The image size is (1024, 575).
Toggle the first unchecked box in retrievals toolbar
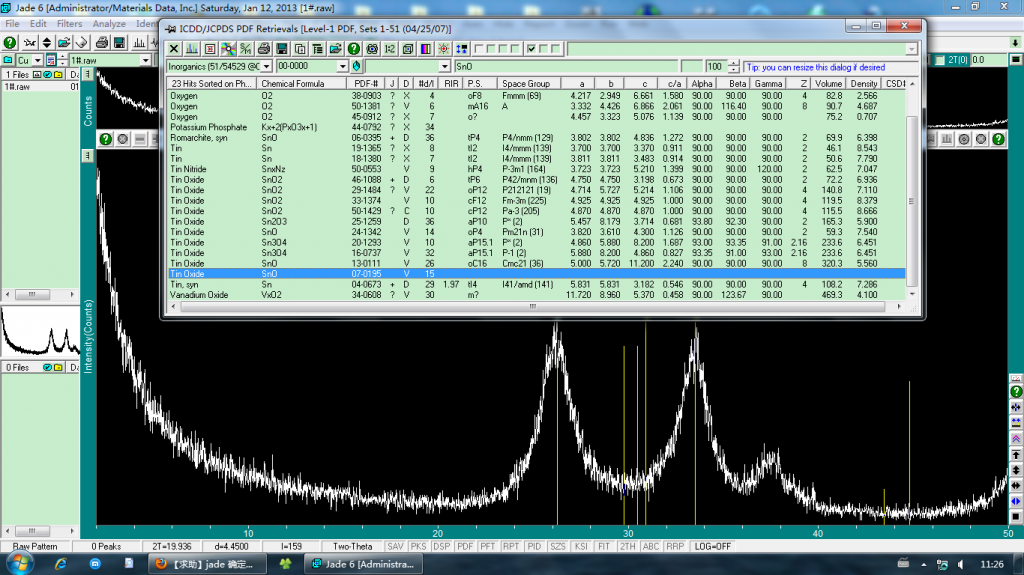[479, 48]
